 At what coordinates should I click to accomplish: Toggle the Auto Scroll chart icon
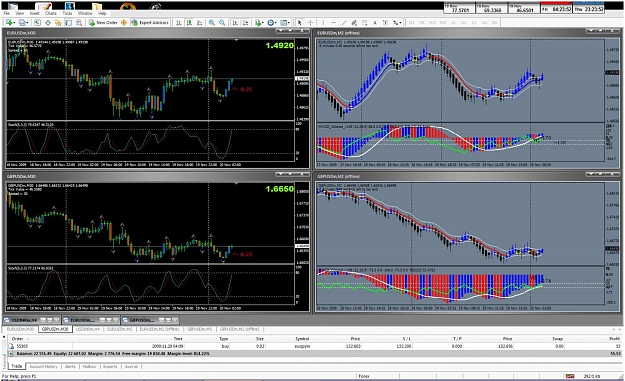235,23
